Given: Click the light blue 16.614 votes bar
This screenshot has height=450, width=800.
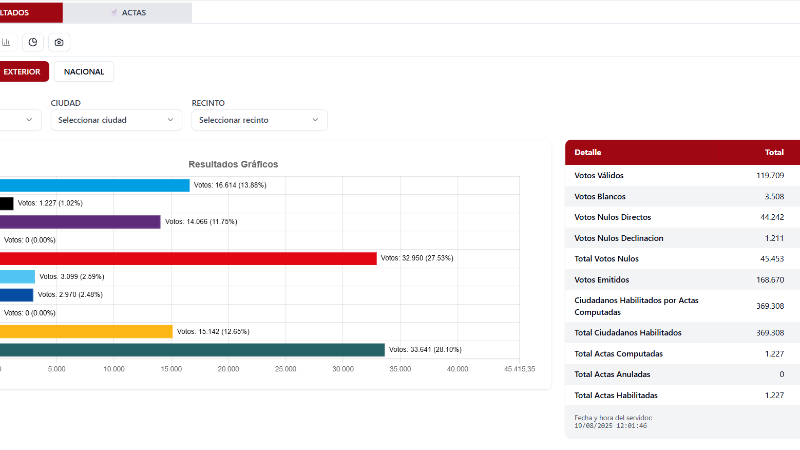Looking at the screenshot, I should 94,185.
